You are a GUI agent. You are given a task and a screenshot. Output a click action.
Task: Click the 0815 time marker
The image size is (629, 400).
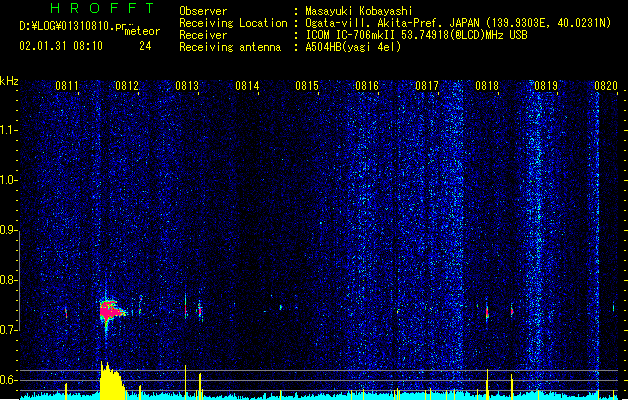click(307, 86)
